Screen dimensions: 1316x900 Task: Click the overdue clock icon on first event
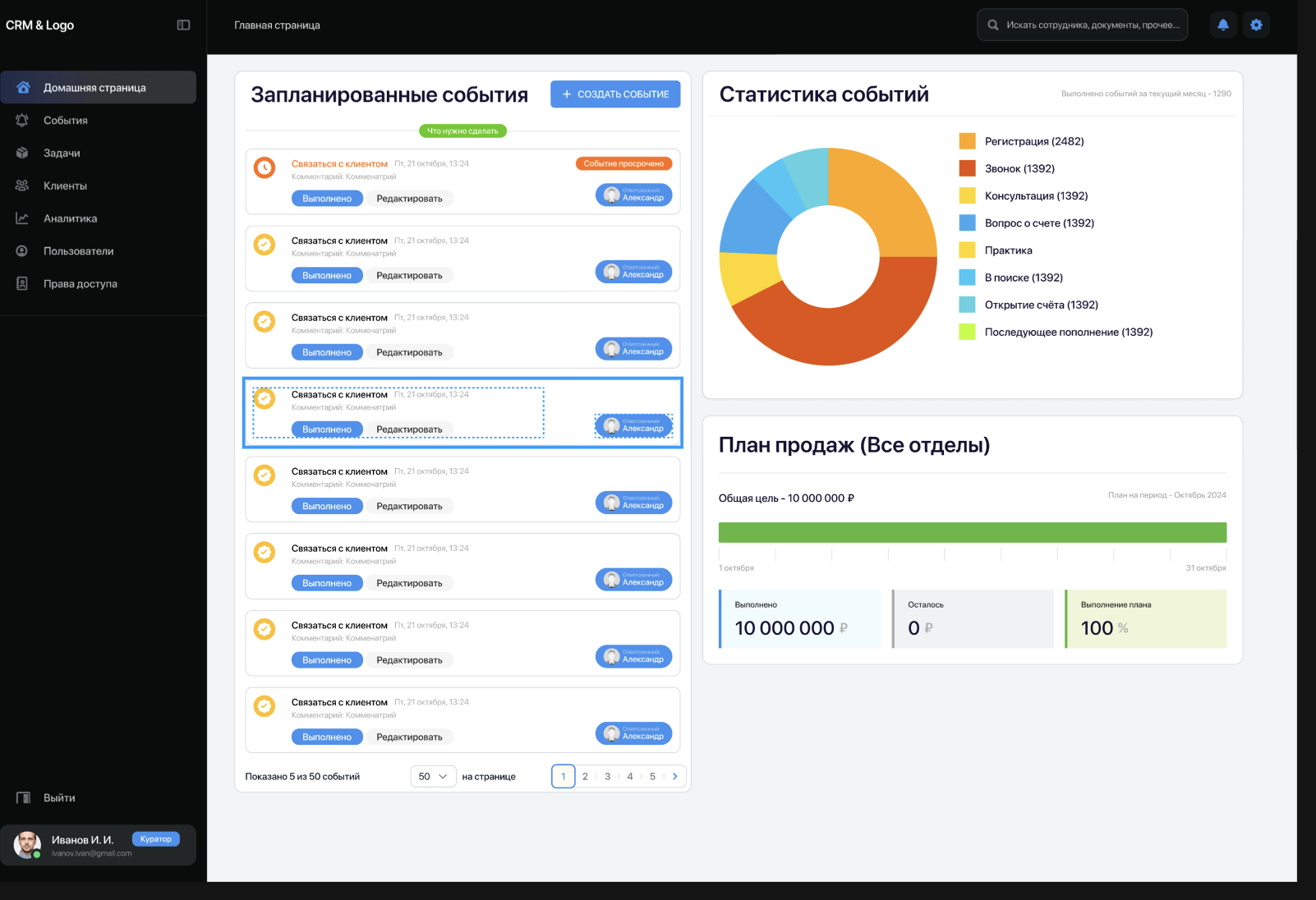click(265, 168)
